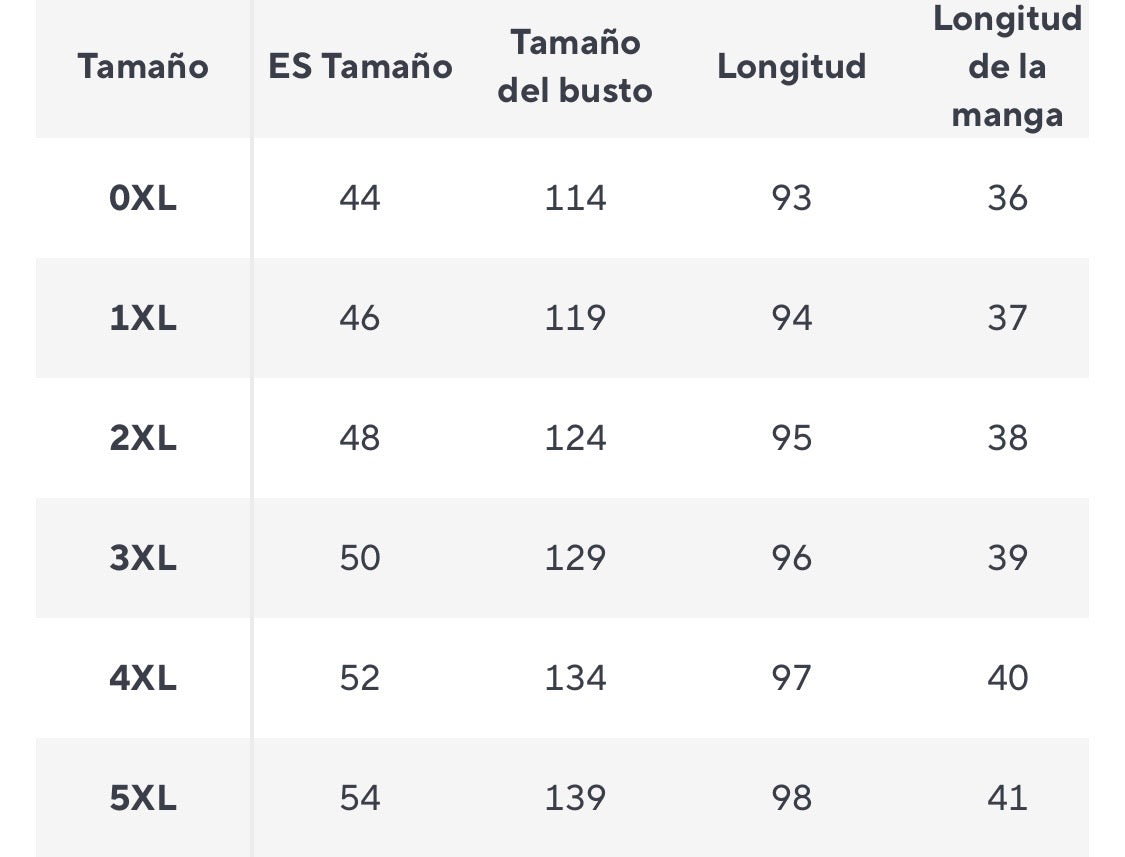Click the Tamaño column header
Image resolution: width=1125 pixels, height=857 pixels.
coord(143,67)
